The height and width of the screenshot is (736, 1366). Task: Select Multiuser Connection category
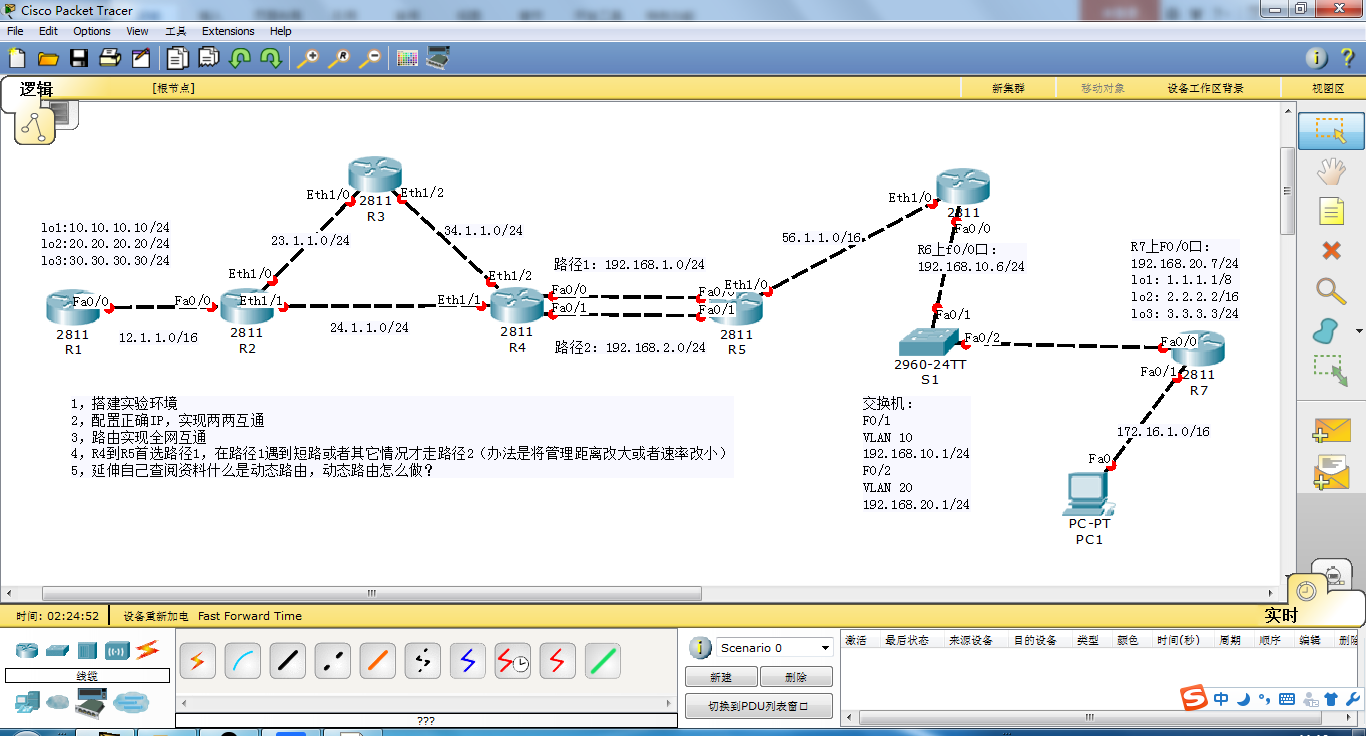point(130,702)
